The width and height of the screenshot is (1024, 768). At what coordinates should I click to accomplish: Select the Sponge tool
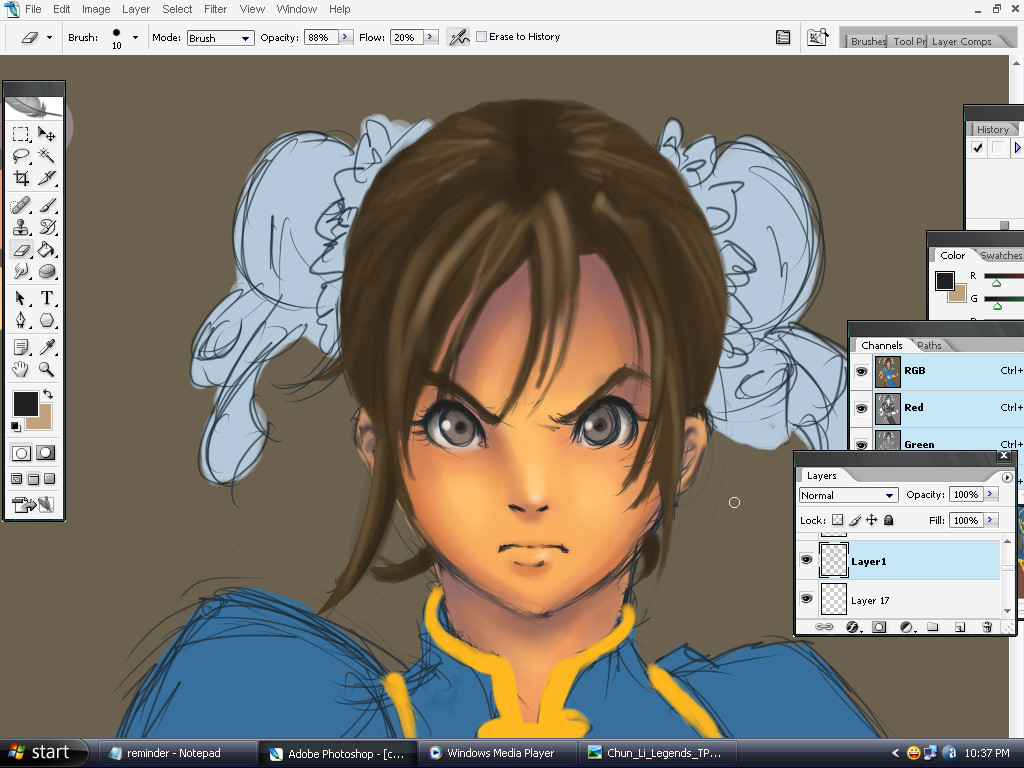coord(46,271)
